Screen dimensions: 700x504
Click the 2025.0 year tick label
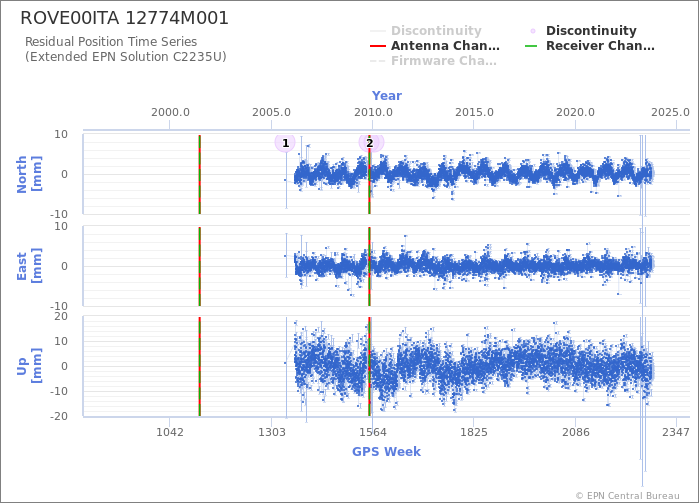click(670, 112)
